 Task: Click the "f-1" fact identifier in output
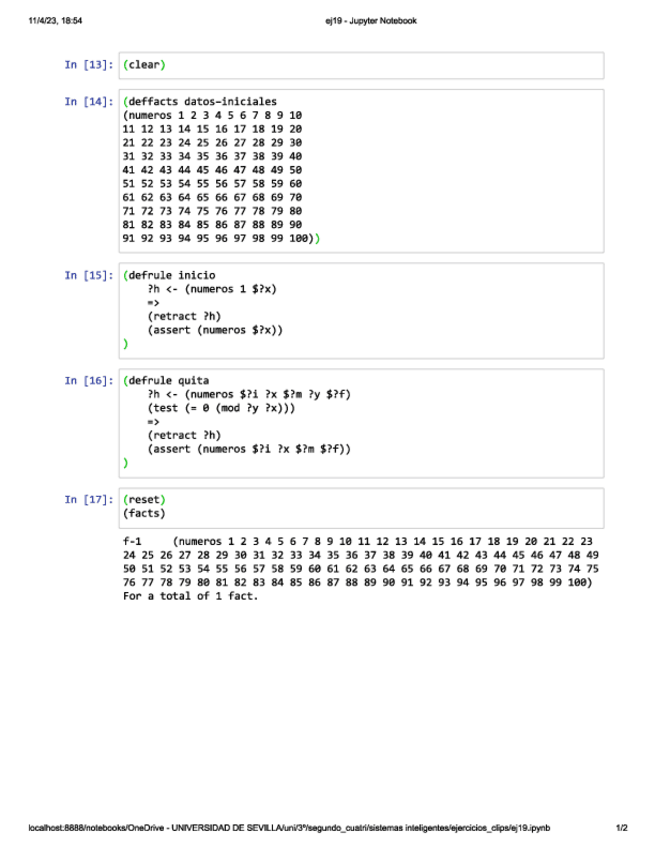[132, 541]
